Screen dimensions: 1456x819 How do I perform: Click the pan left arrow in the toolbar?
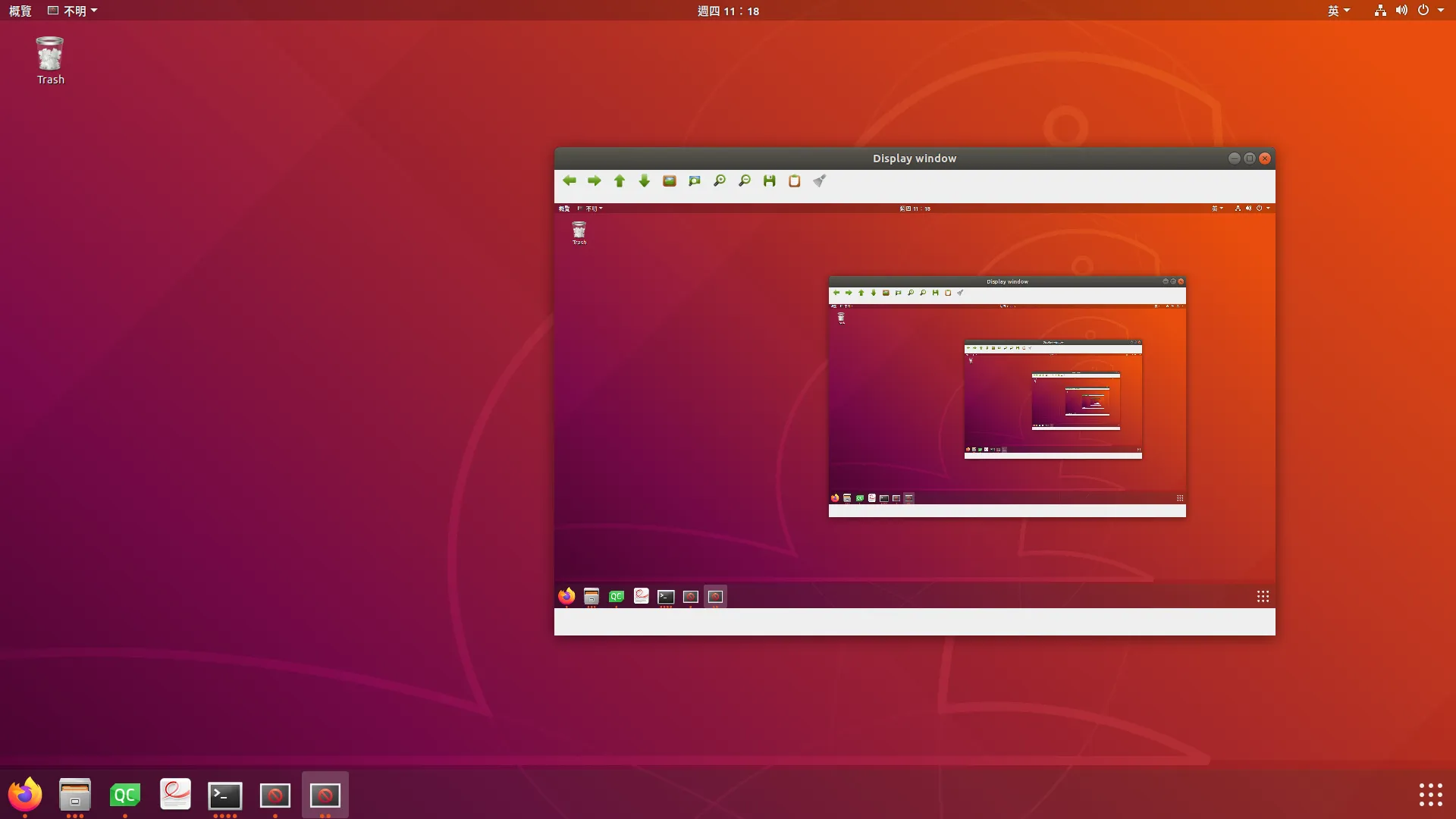coord(570,180)
